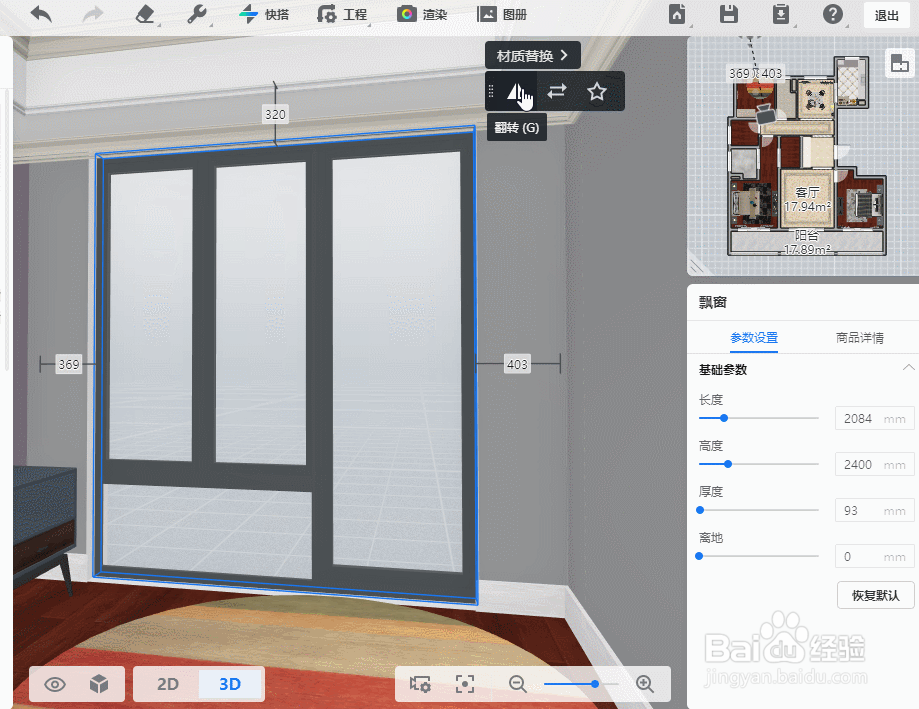Click the zoom level slider
919x709 pixels.
[581, 684]
